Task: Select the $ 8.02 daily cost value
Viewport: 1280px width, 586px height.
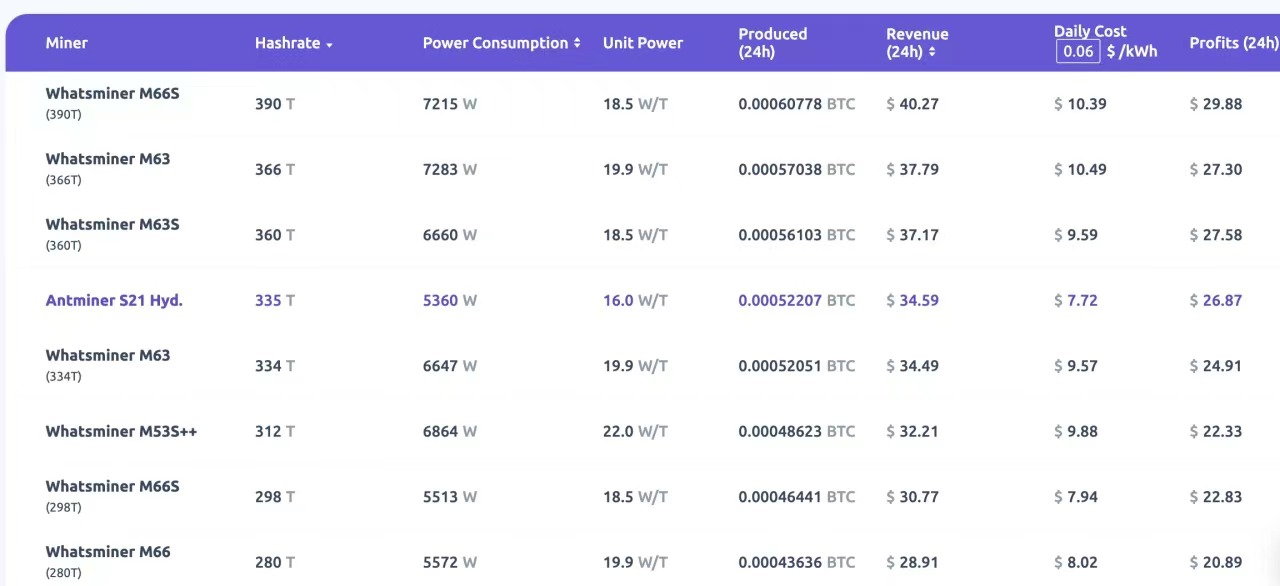Action: (x=1076, y=562)
